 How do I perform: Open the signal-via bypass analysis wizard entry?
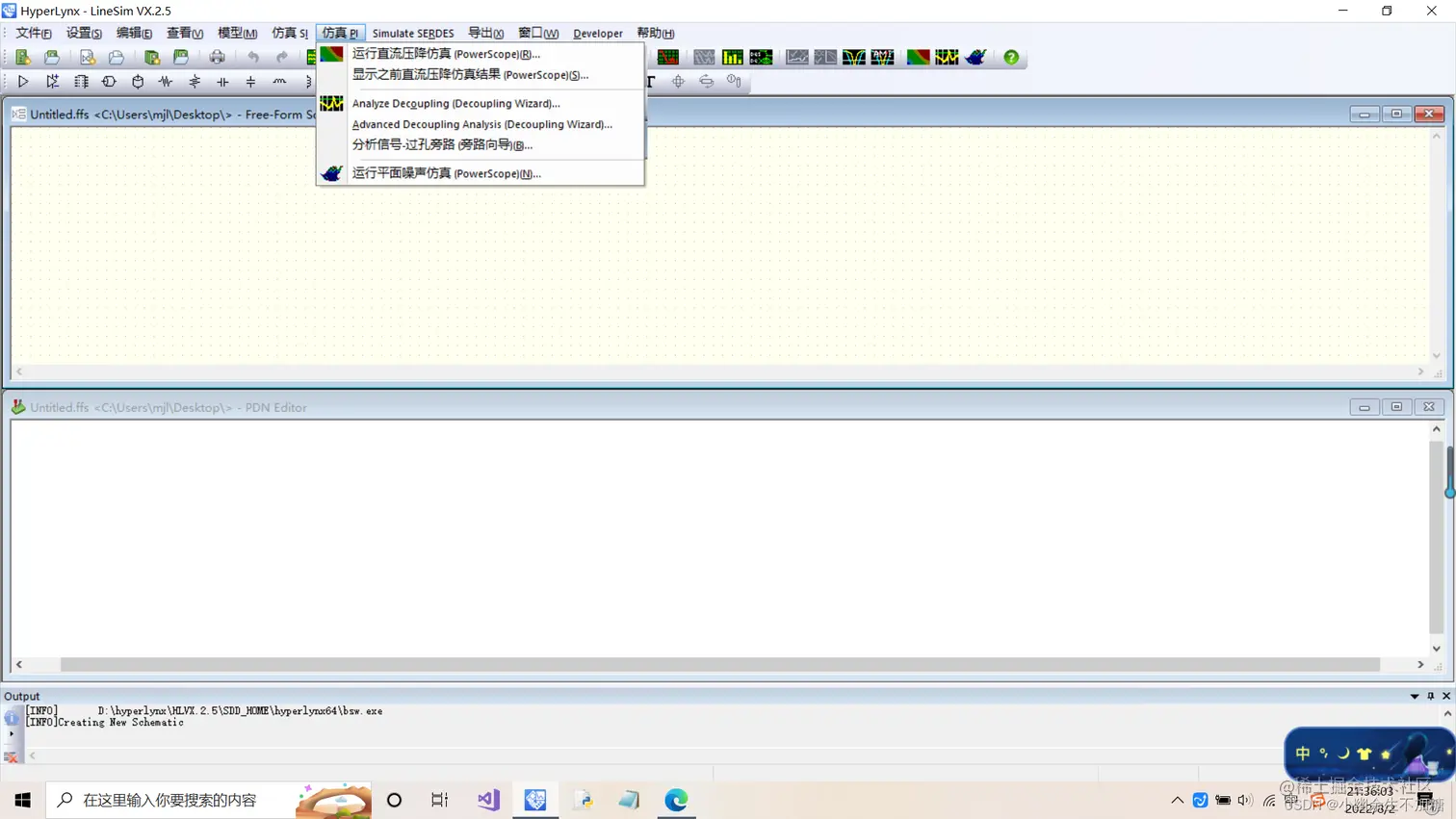click(481, 144)
